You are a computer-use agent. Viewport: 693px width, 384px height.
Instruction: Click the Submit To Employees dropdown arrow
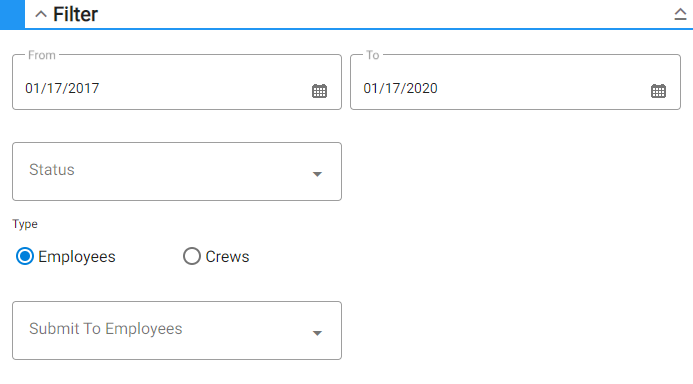(317, 333)
